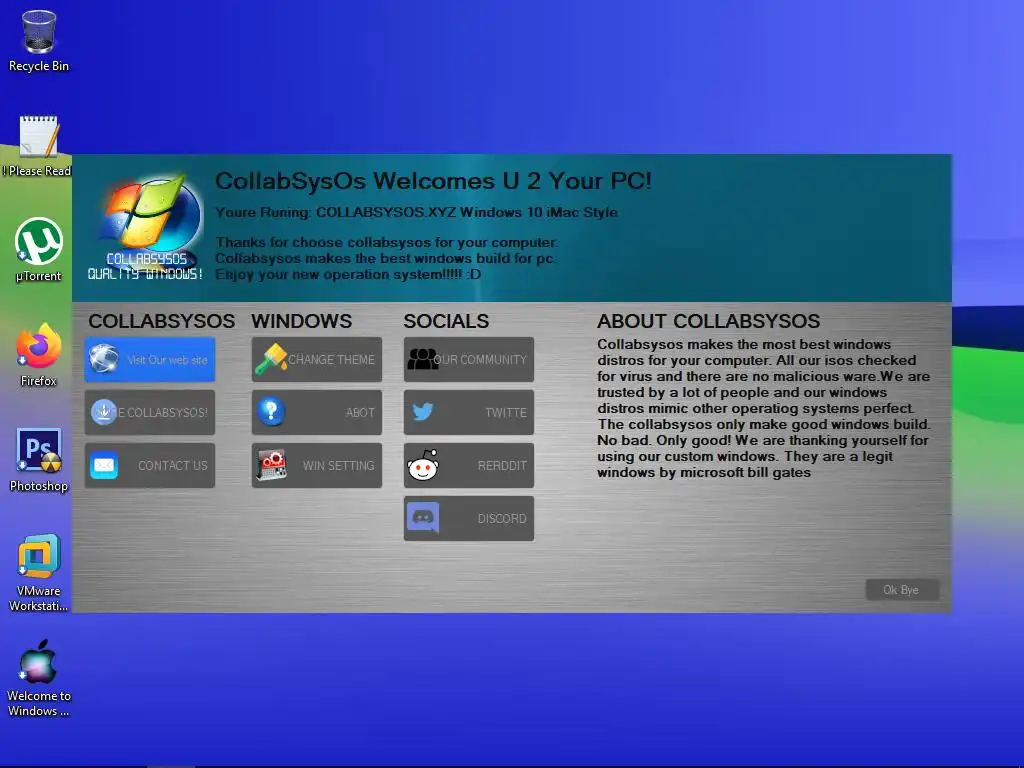This screenshot has width=1024, height=768.
Task: Click the download icon beside COLLABSYSOS!
Action: coord(104,412)
